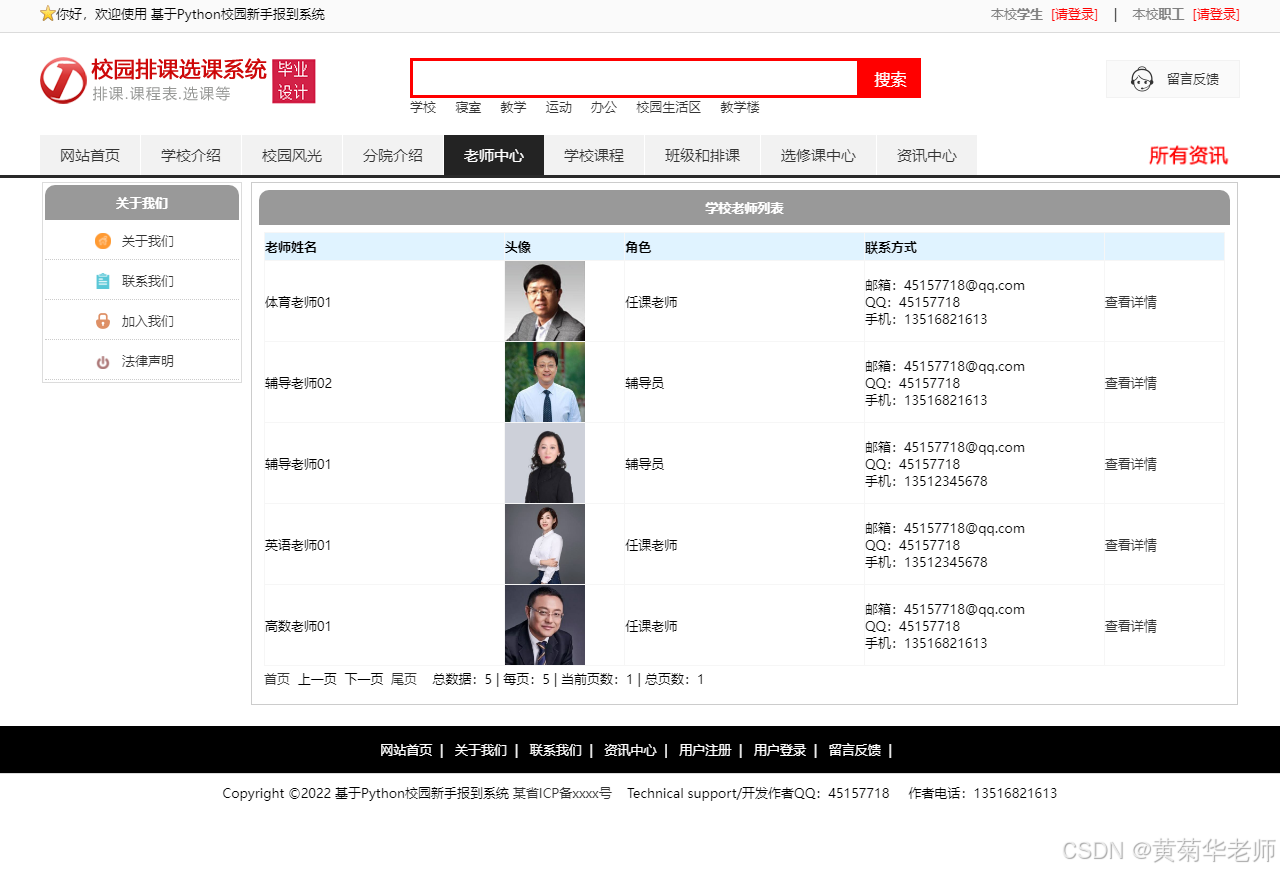
Task: Click inside the search input field
Action: pyautogui.click(x=634, y=78)
